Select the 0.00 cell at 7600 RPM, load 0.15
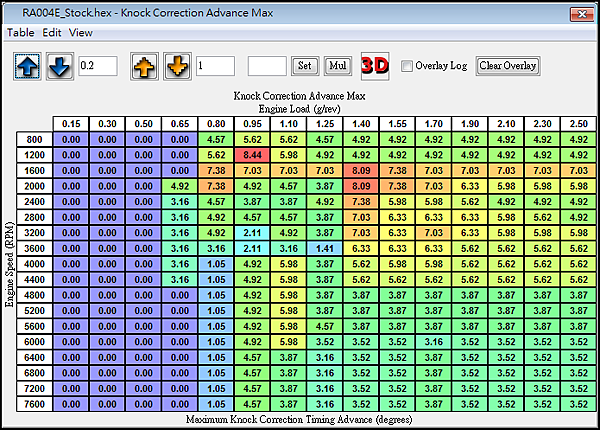Viewport: 600px width, 430px height. 71,404
